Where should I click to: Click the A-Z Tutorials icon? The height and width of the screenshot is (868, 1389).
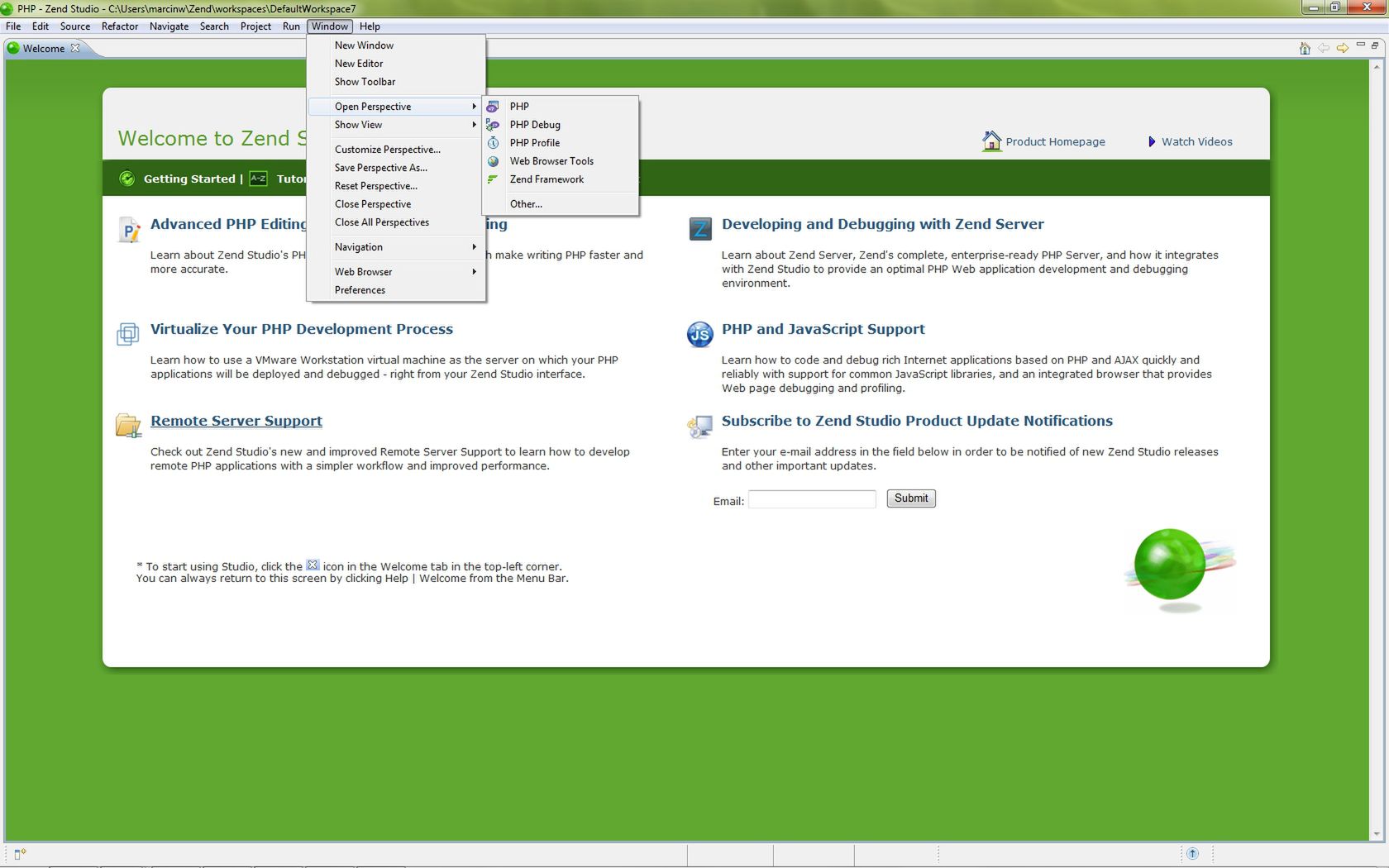tap(259, 179)
